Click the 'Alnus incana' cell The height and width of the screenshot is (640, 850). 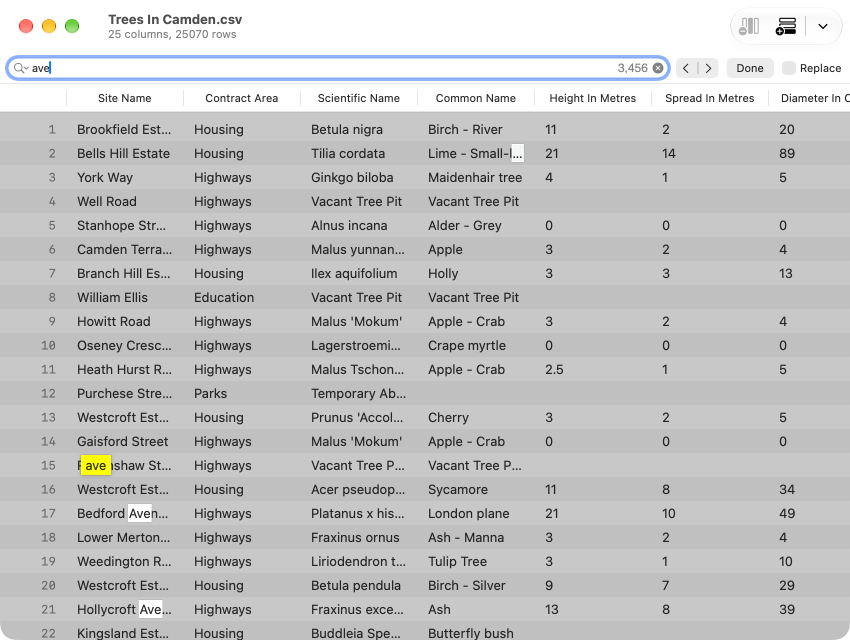pos(349,225)
